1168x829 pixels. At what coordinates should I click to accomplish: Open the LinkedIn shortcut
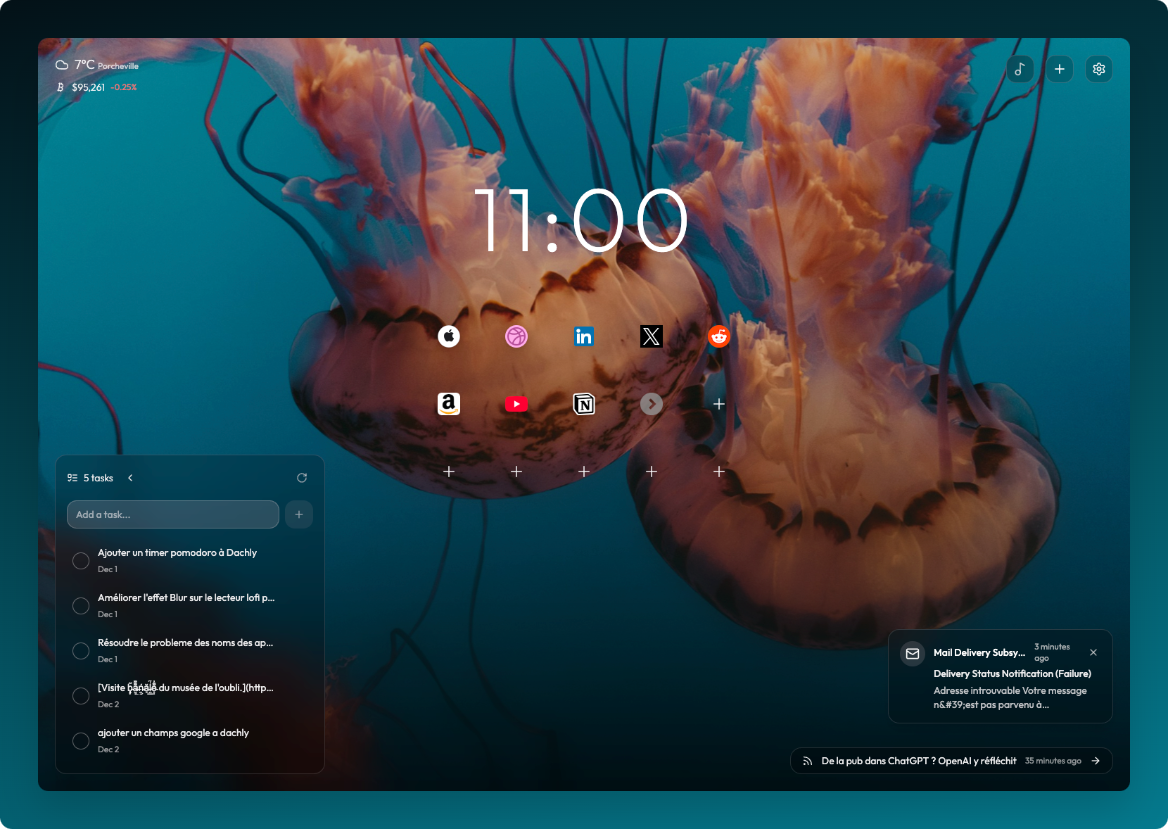[x=583, y=336]
